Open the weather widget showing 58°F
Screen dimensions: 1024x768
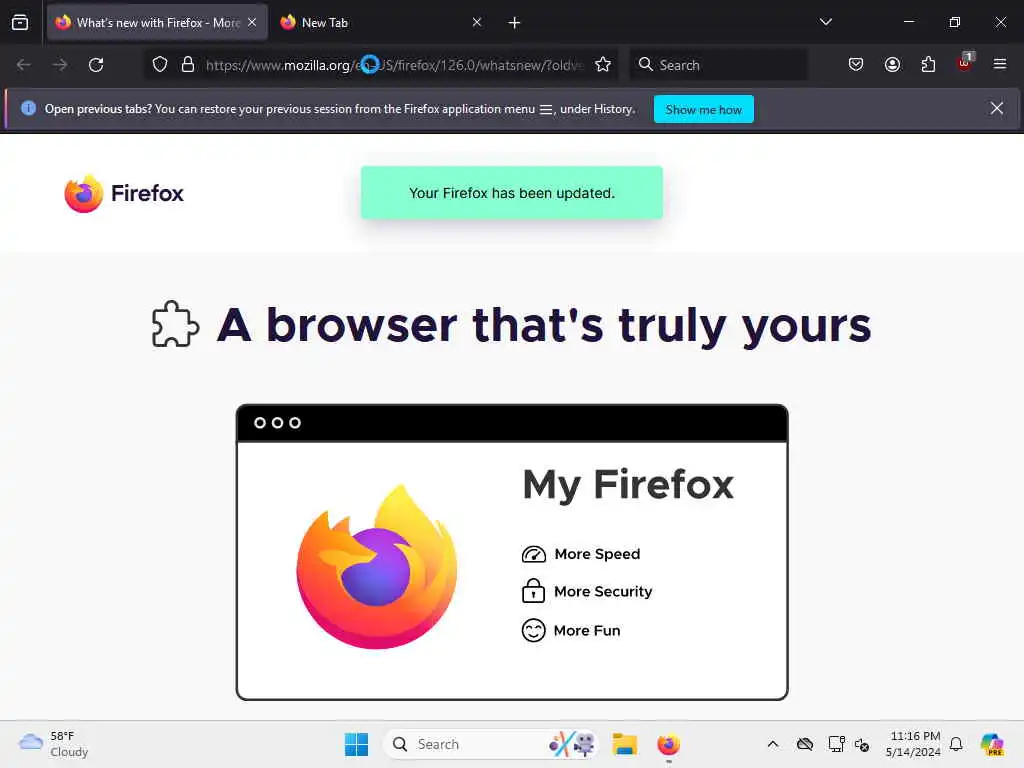coord(54,744)
